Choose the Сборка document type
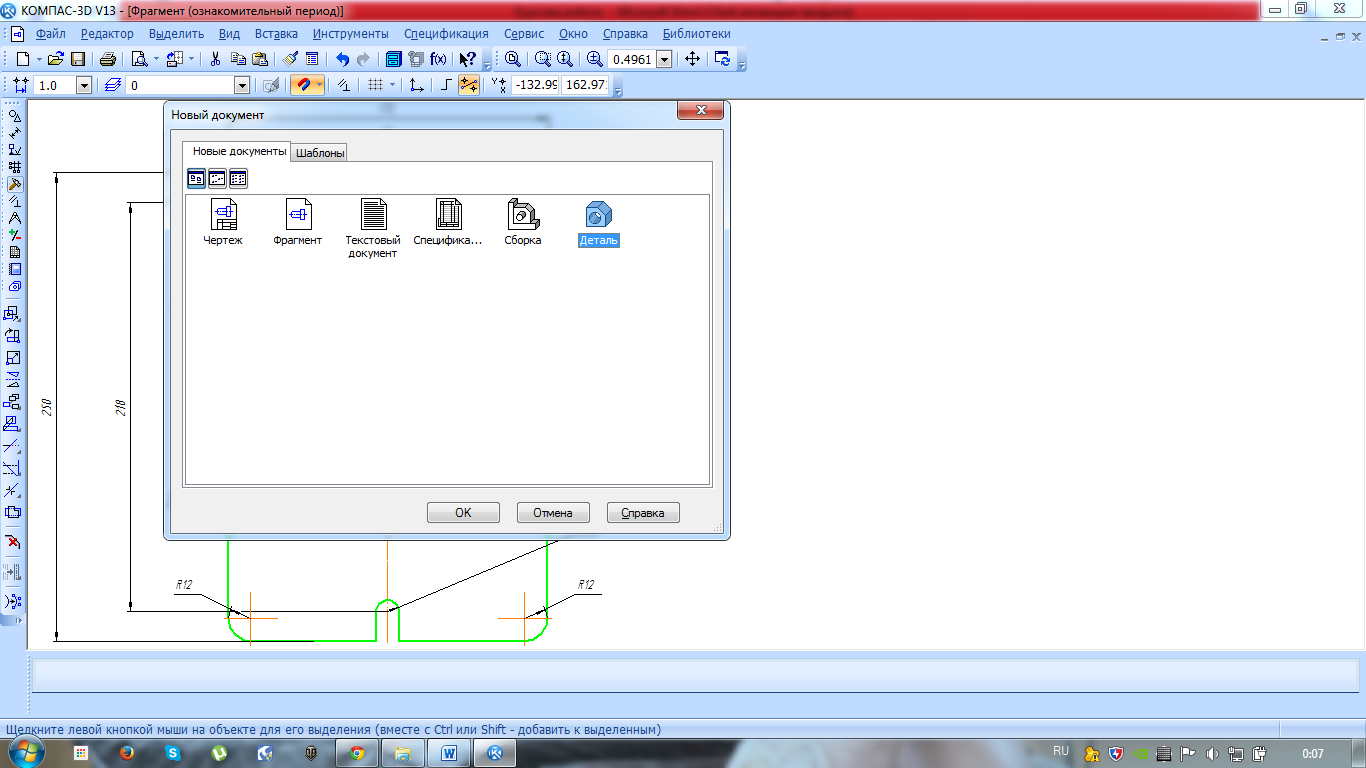 (x=522, y=222)
